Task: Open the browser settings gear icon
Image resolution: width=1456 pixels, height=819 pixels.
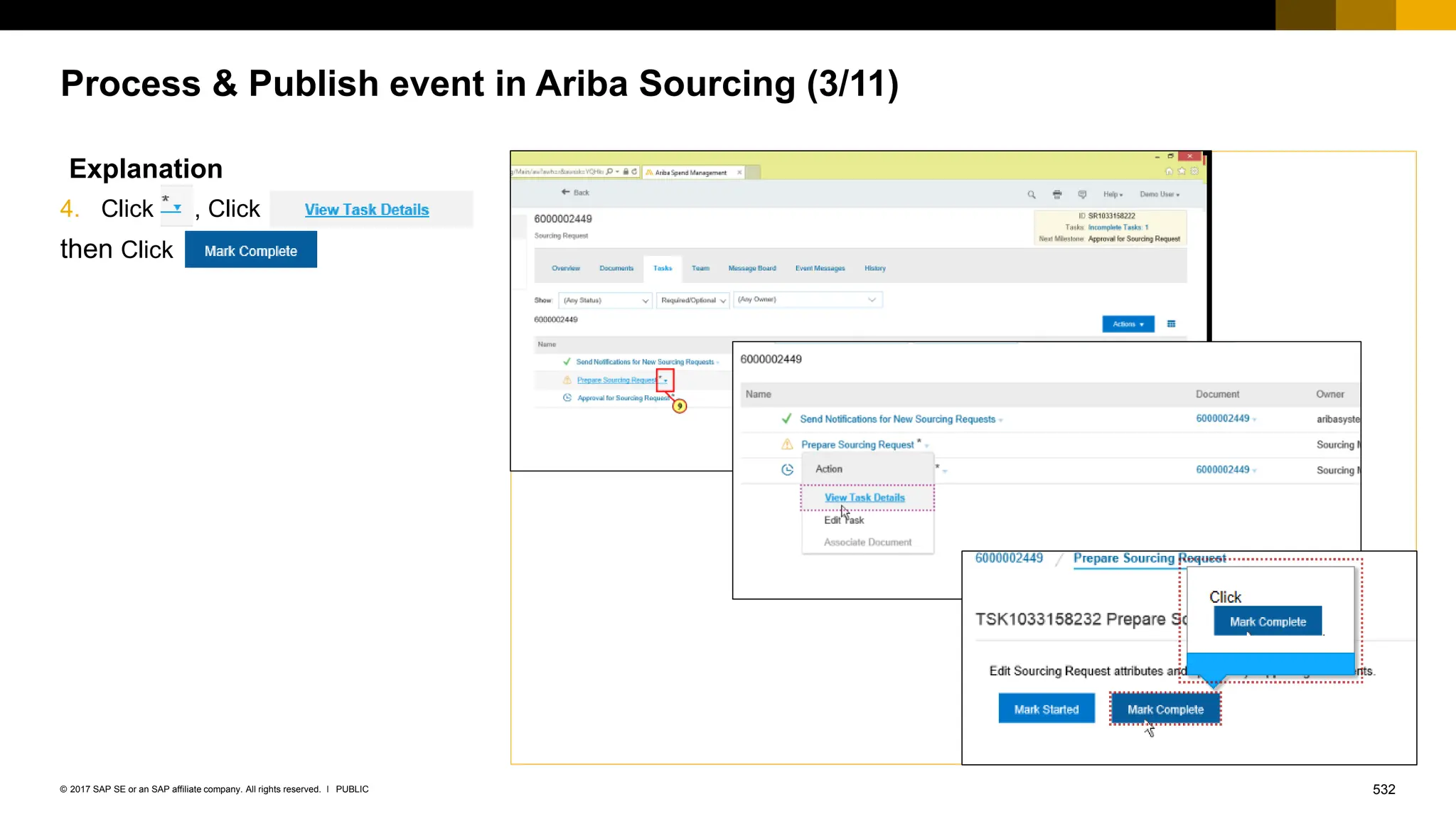Action: [1194, 171]
